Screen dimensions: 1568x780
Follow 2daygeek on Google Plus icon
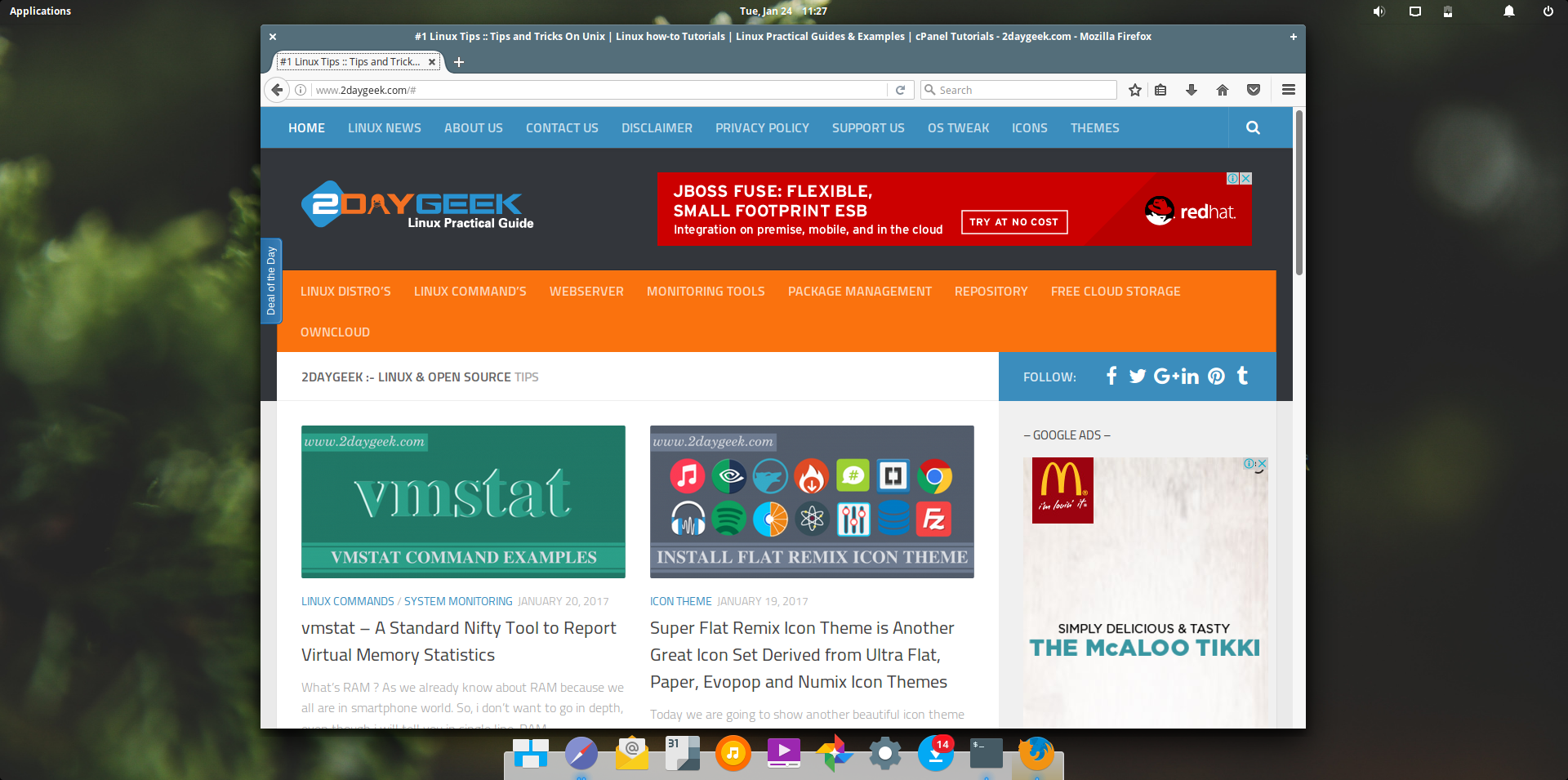(1165, 376)
